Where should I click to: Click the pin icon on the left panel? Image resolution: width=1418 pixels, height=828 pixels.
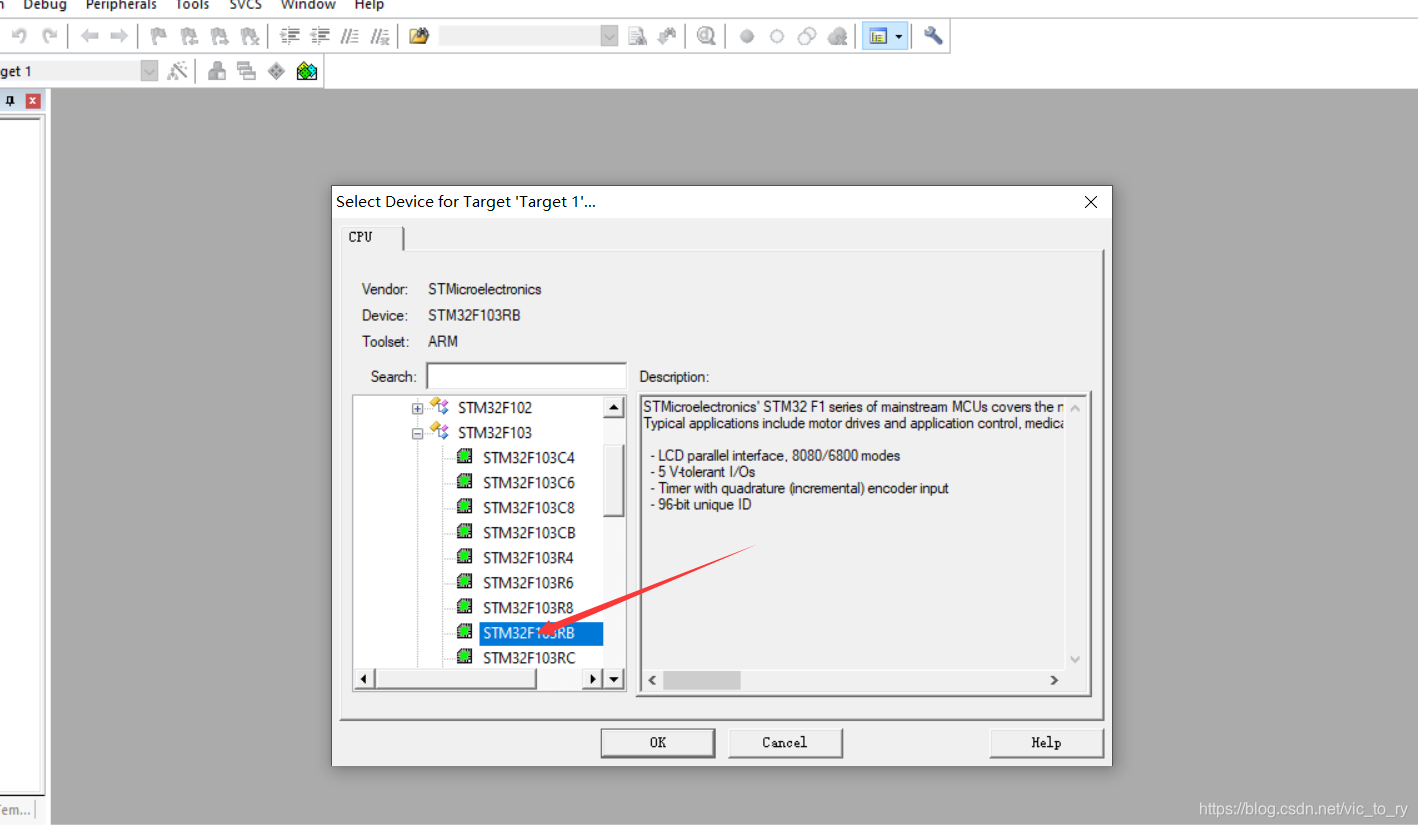click(x=11, y=101)
